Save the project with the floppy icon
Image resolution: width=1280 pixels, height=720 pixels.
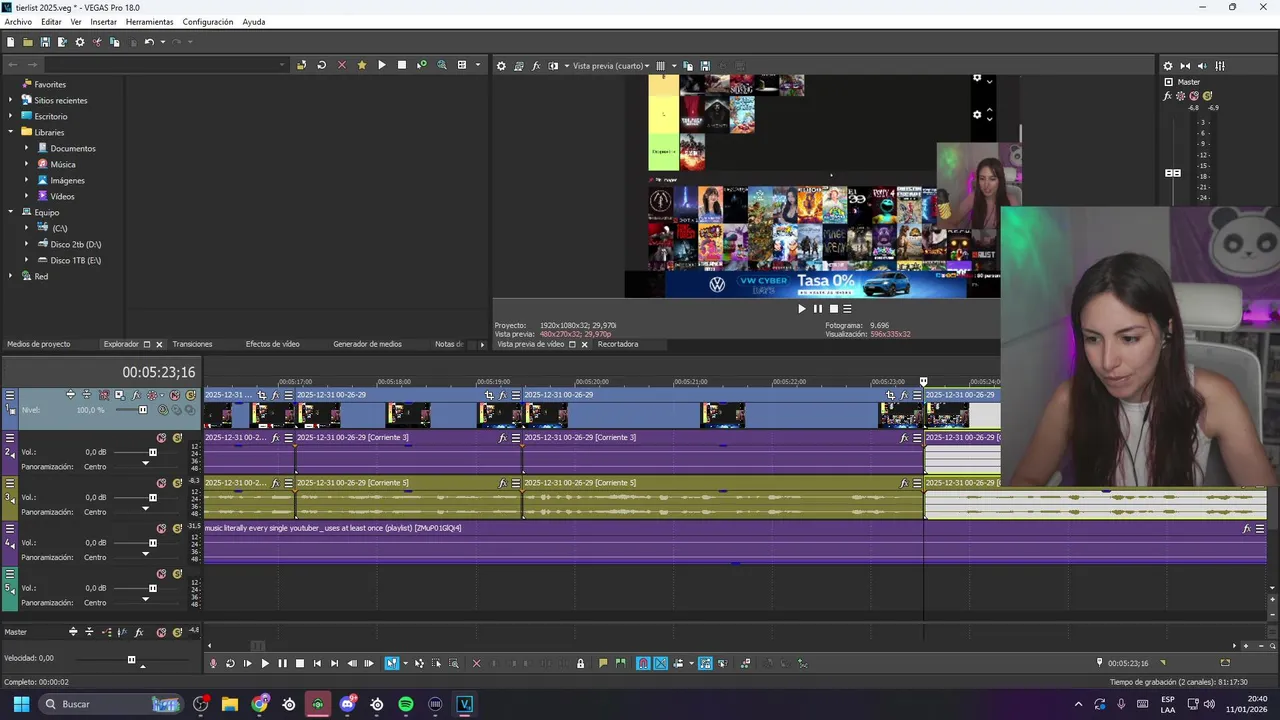click(x=45, y=42)
